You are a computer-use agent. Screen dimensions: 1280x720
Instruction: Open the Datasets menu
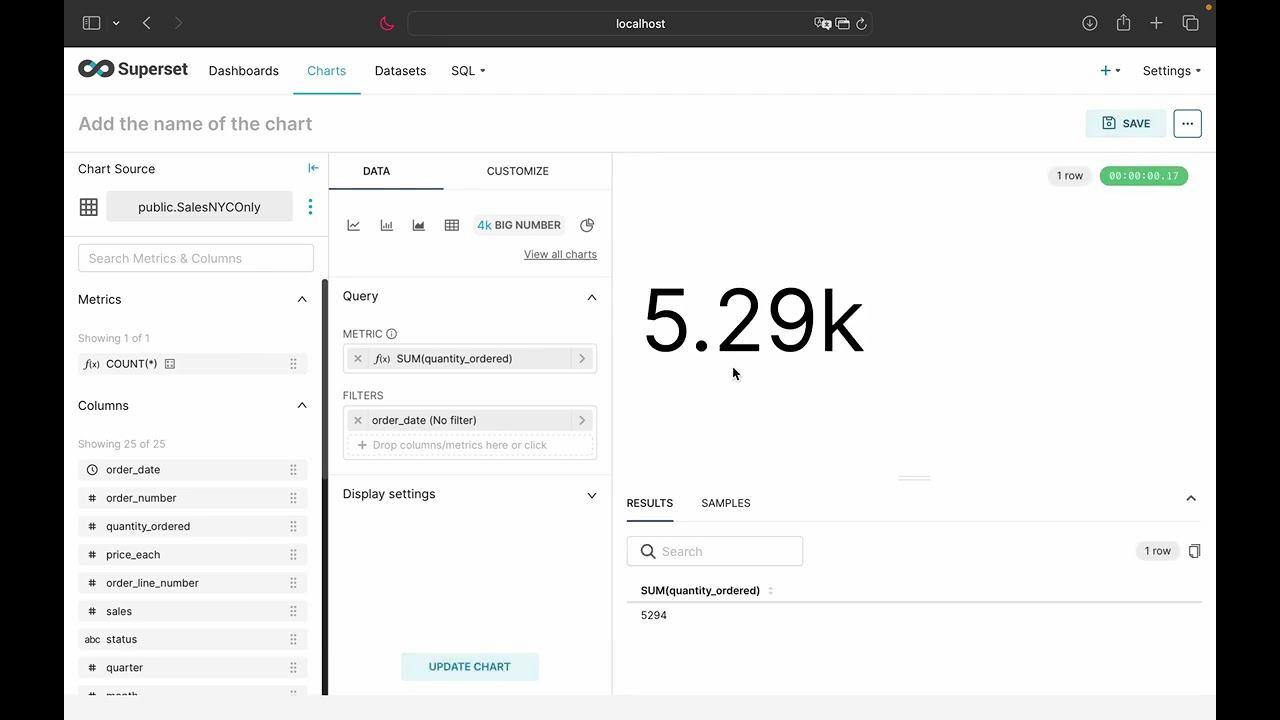(x=400, y=71)
